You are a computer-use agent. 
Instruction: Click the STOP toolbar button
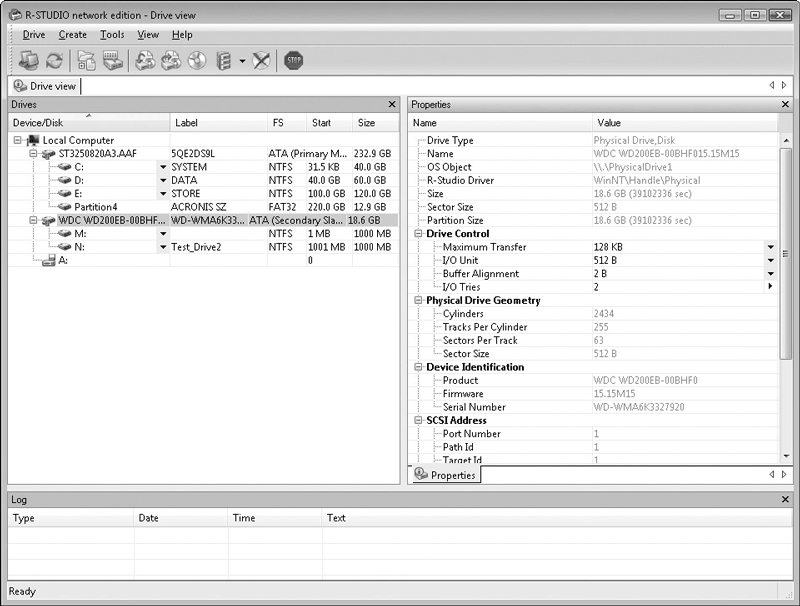(x=293, y=61)
